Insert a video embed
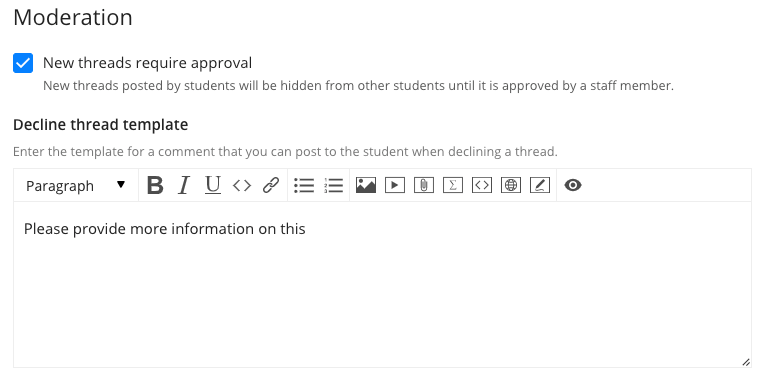Image resolution: width=761 pixels, height=376 pixels. (395, 185)
